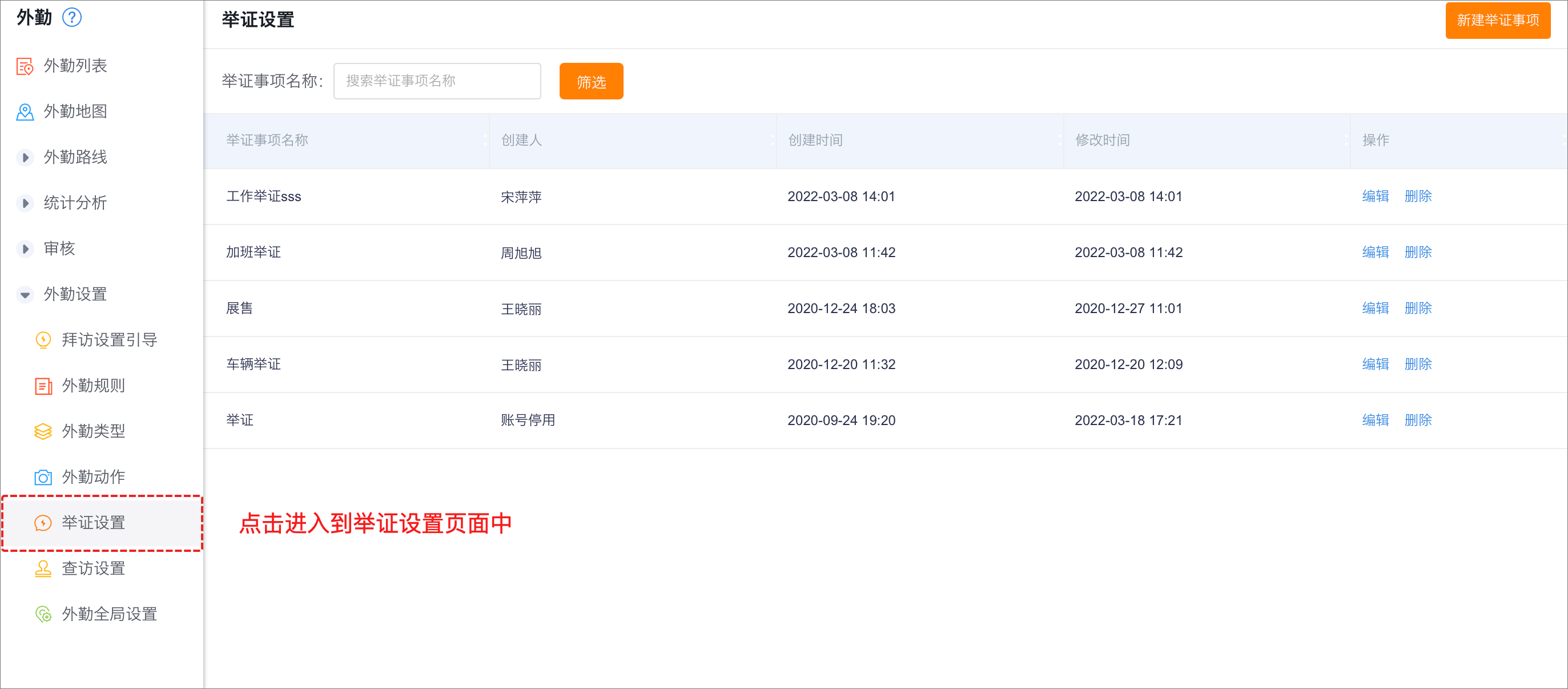Click creator 账号停用 cell

tap(528, 420)
